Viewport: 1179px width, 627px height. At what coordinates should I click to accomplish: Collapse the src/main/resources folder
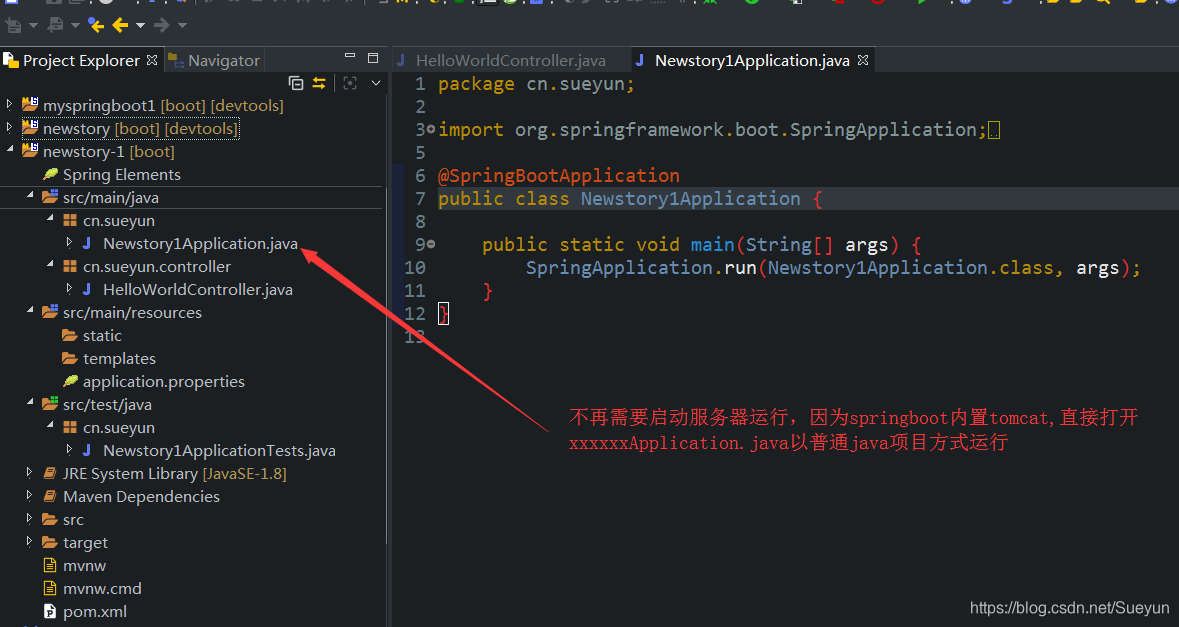pos(30,310)
